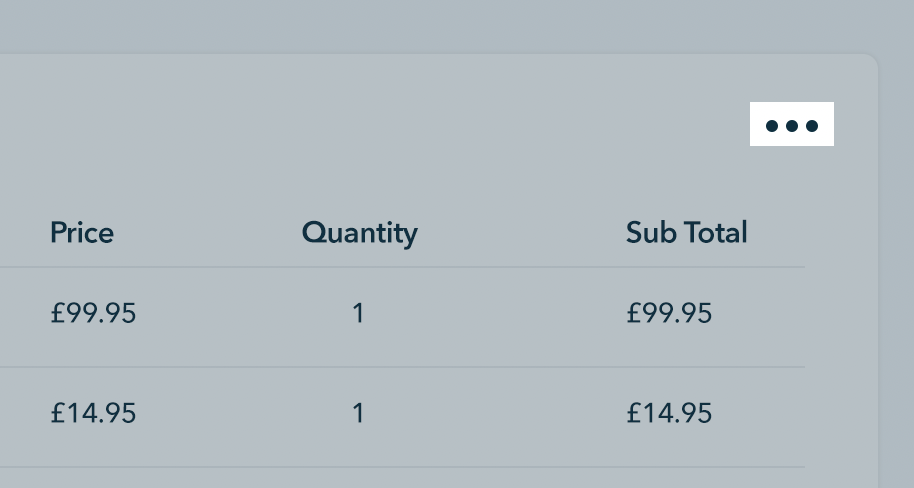This screenshot has height=488, width=914.
Task: Click the divider line beneath the column headers
Action: [400, 267]
